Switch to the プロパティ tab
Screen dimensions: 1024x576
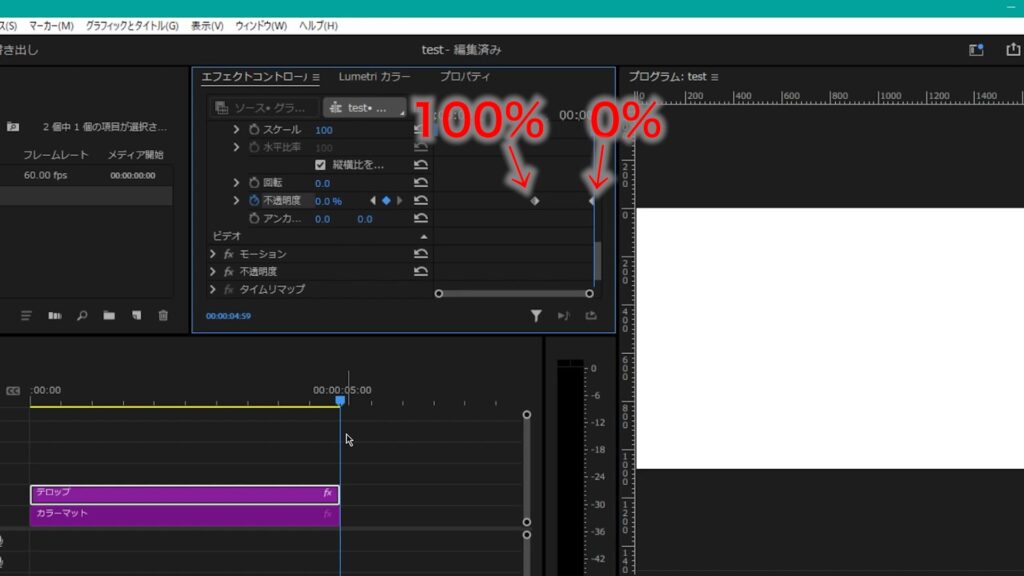465,76
